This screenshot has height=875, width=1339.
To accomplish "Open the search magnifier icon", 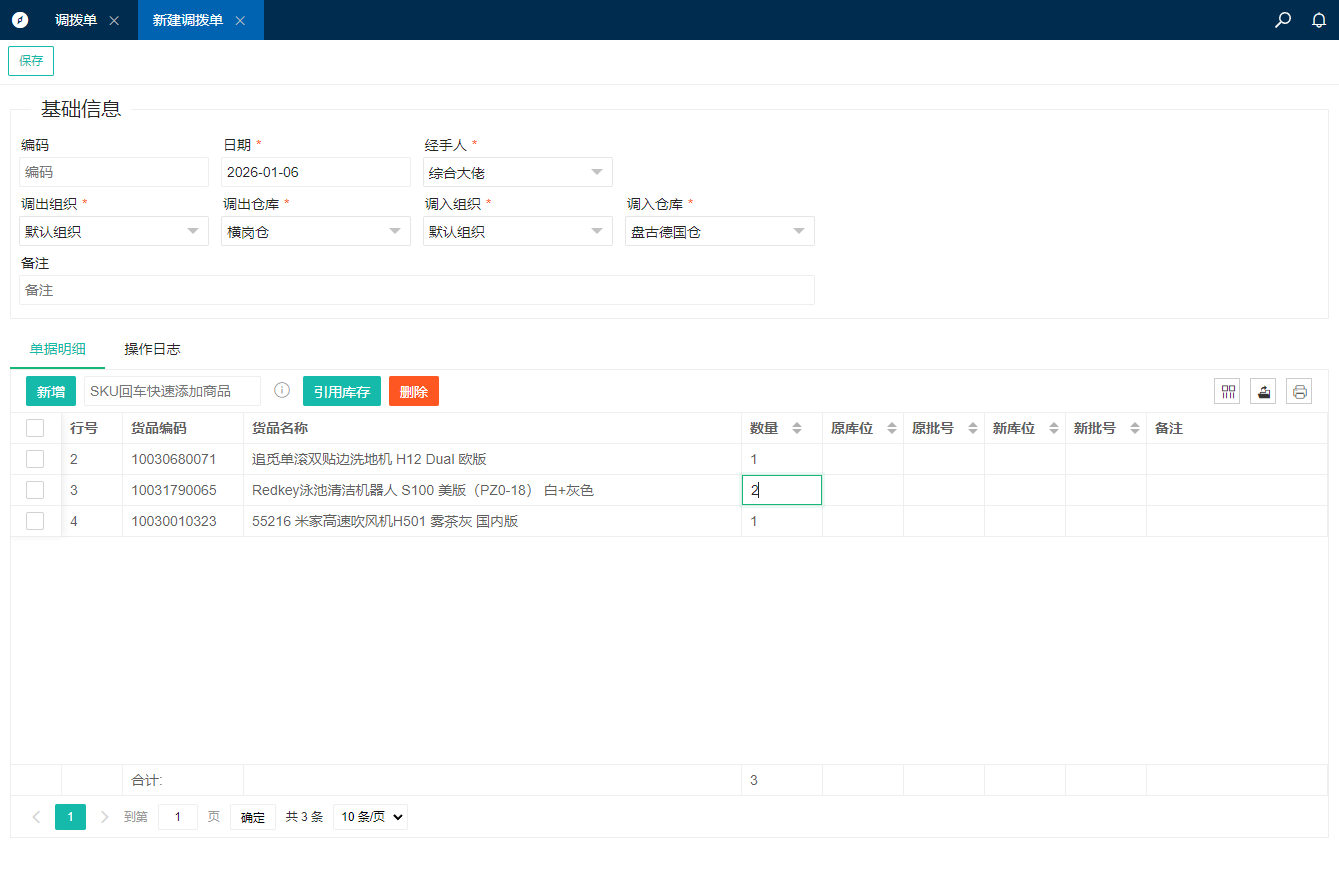I will [x=1283, y=20].
